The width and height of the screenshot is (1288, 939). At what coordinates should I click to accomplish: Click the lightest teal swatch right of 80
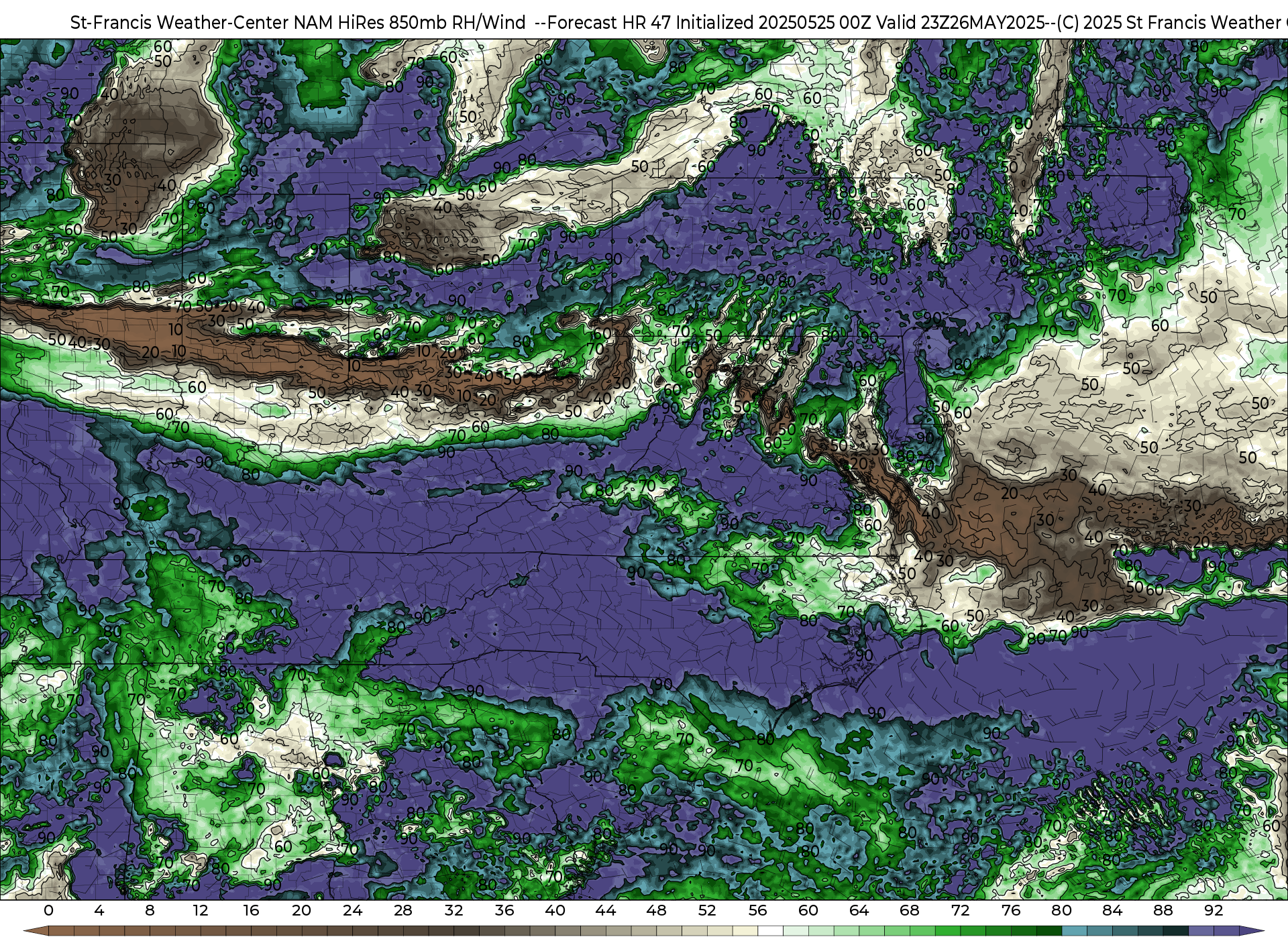click(x=1074, y=931)
